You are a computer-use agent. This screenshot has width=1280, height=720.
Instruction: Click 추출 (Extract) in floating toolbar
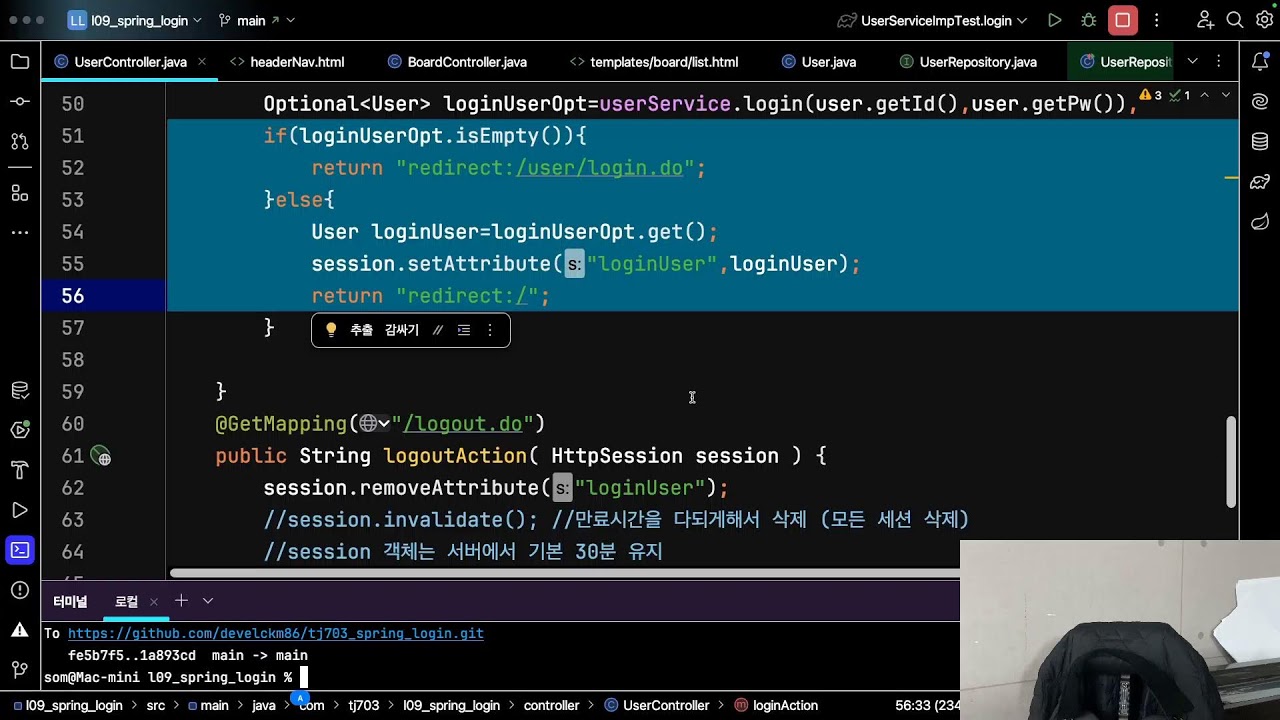(361, 330)
